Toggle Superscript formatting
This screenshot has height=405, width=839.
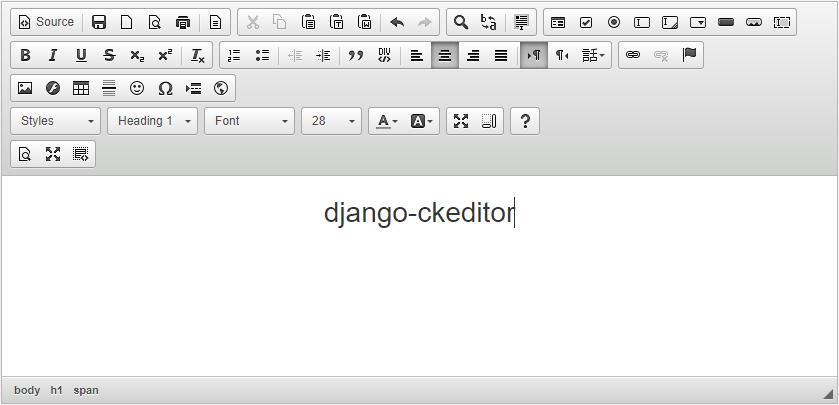(x=165, y=55)
